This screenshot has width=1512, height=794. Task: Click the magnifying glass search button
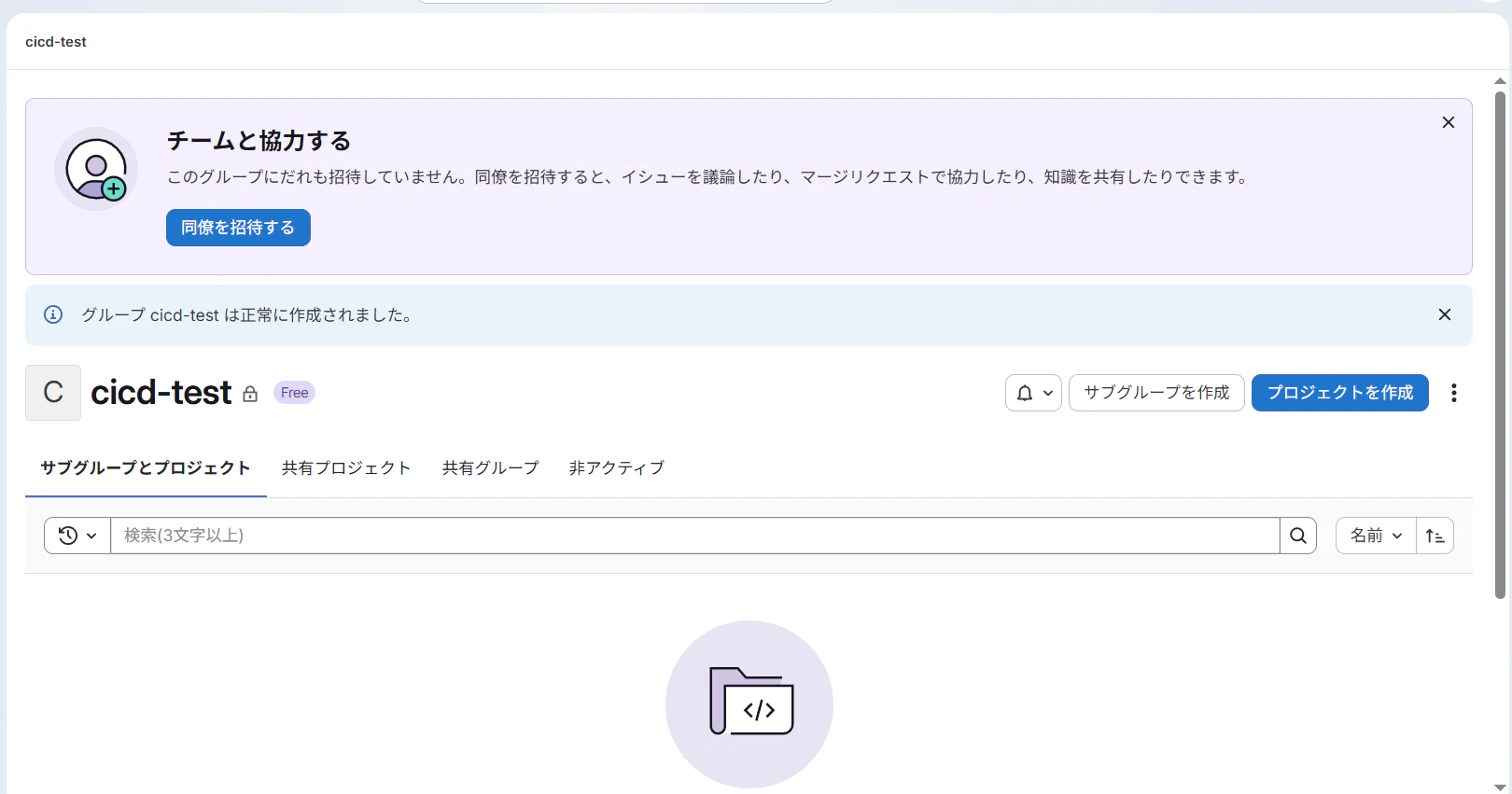[1298, 536]
